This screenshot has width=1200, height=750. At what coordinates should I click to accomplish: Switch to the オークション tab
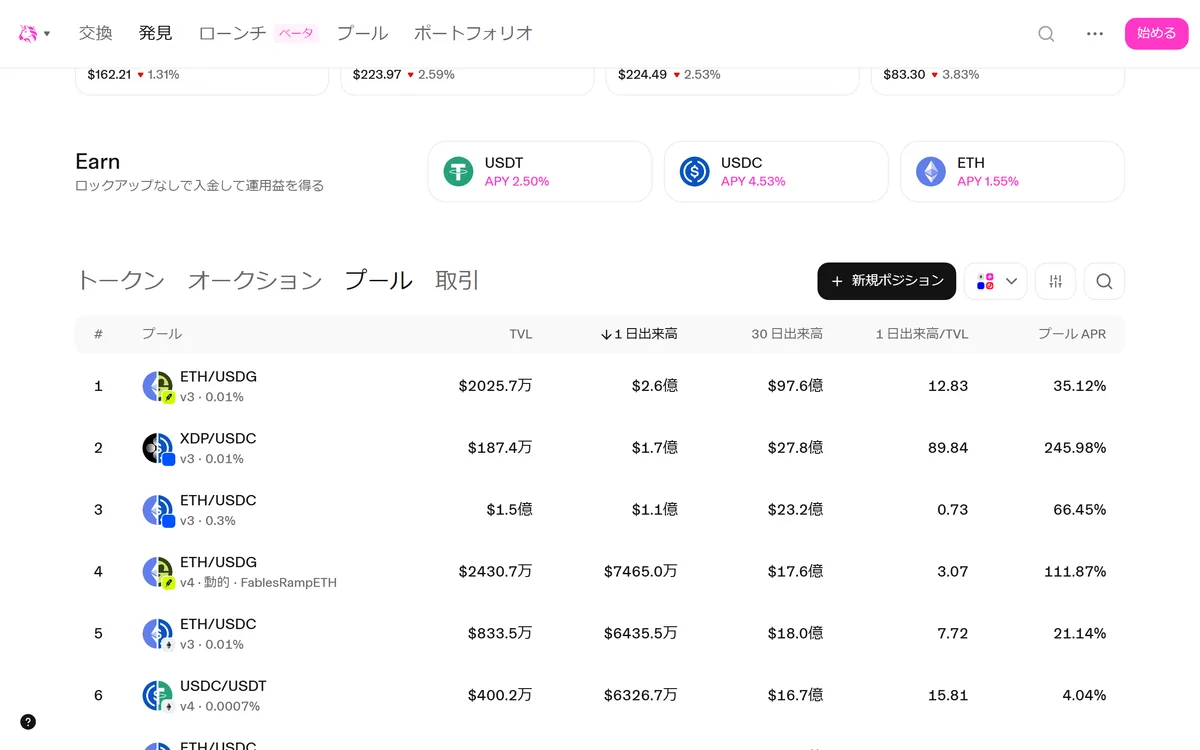click(x=255, y=281)
